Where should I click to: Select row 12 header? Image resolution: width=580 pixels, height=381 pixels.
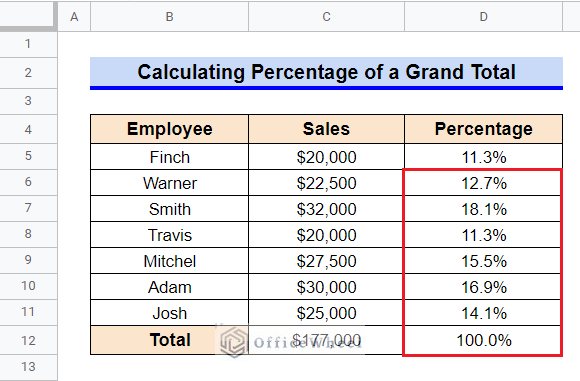tap(28, 340)
